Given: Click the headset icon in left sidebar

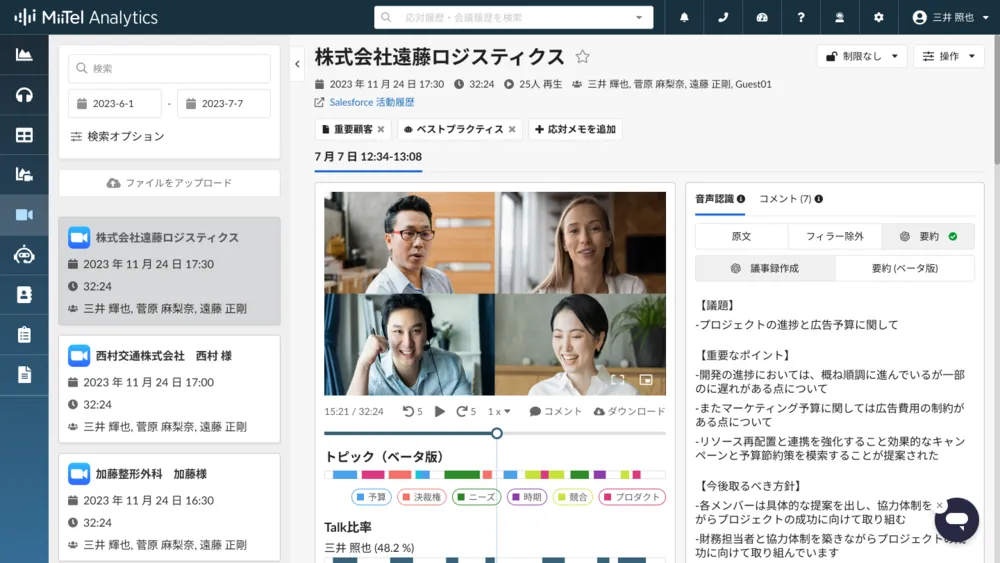Looking at the screenshot, I should point(24,95).
